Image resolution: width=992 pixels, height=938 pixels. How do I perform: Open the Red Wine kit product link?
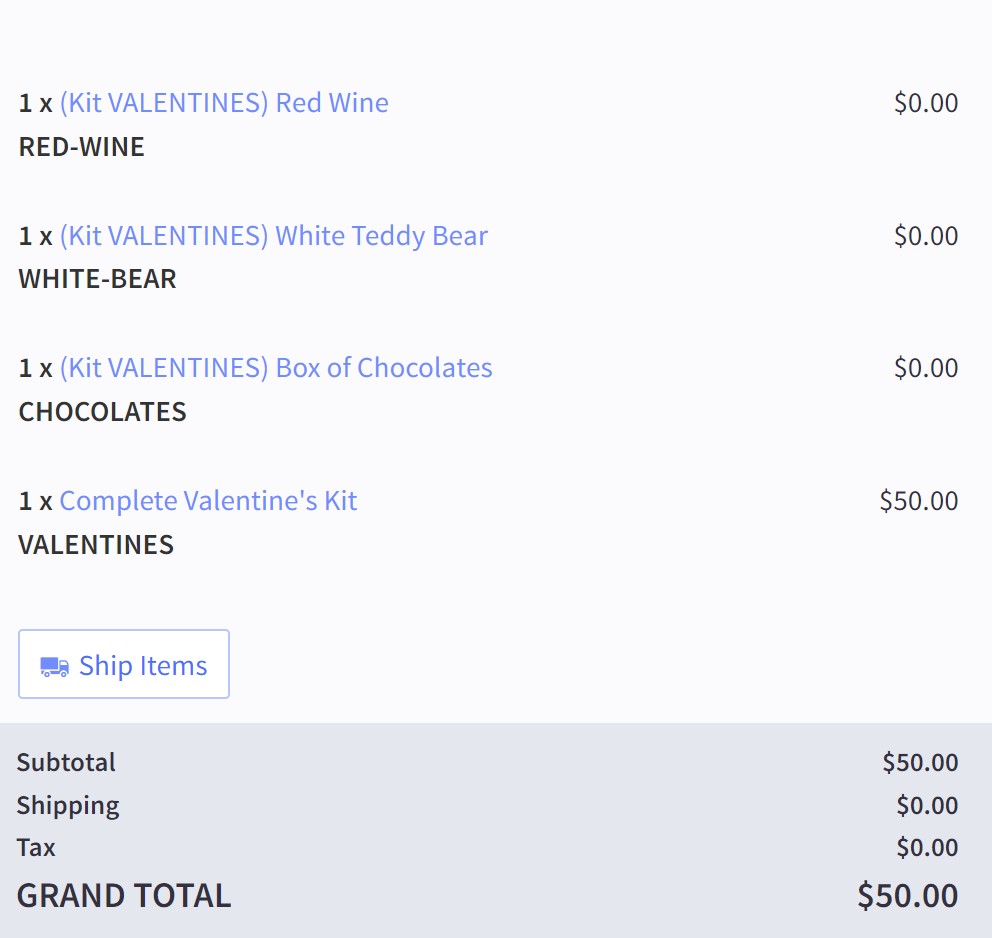tap(224, 103)
